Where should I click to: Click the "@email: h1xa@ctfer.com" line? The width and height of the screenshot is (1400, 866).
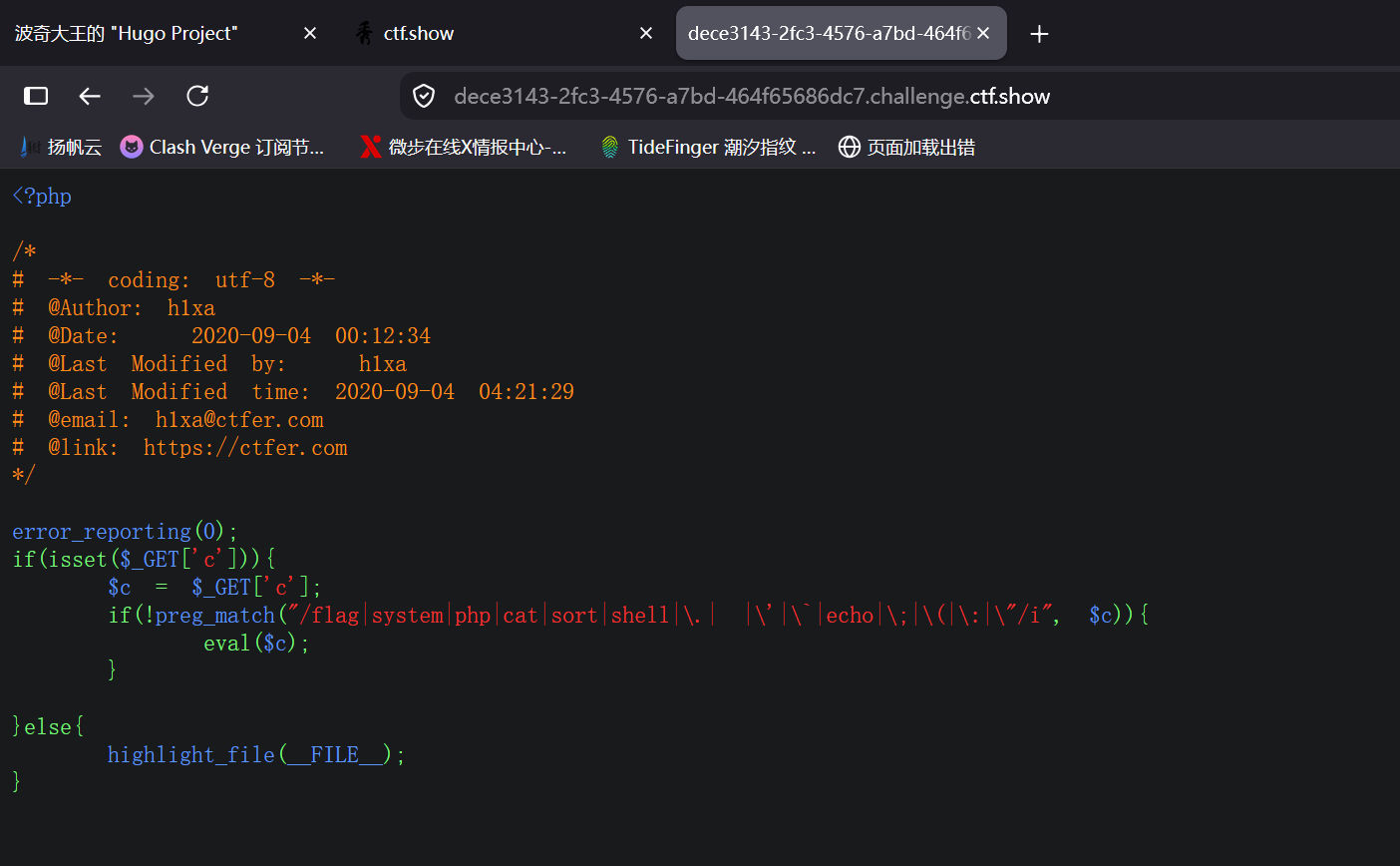click(x=168, y=420)
